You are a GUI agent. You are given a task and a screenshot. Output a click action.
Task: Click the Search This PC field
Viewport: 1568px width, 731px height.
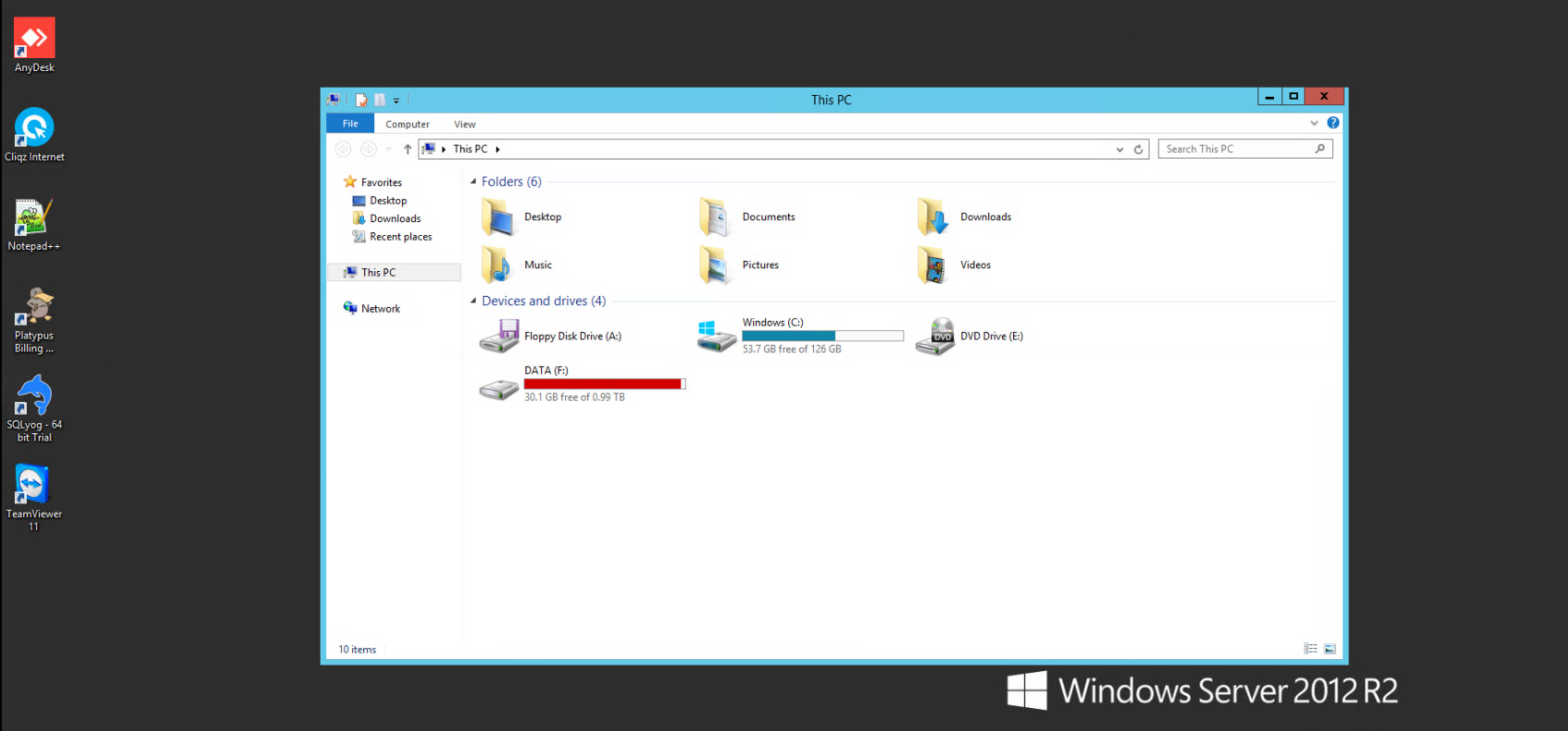(x=1245, y=149)
